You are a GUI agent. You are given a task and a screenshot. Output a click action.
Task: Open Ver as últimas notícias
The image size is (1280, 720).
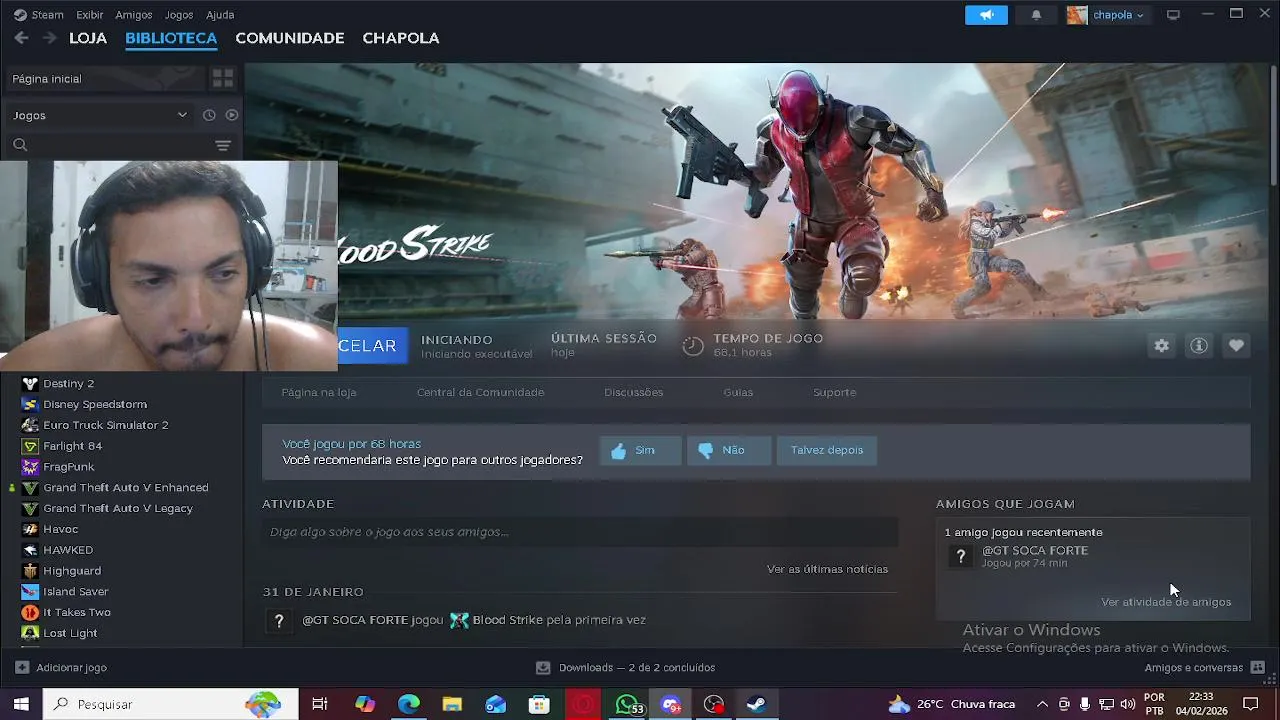click(827, 569)
